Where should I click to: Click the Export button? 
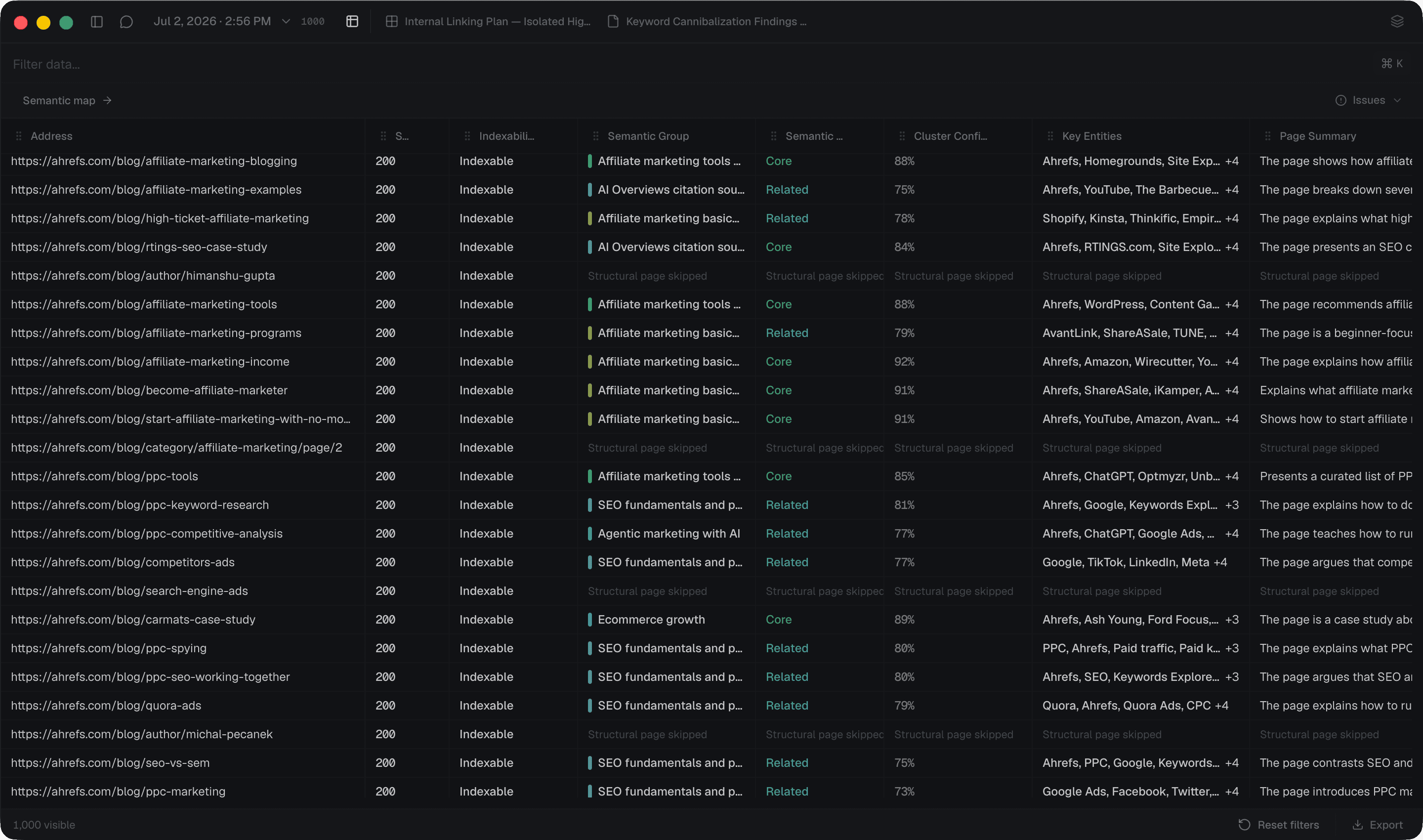(1377, 825)
